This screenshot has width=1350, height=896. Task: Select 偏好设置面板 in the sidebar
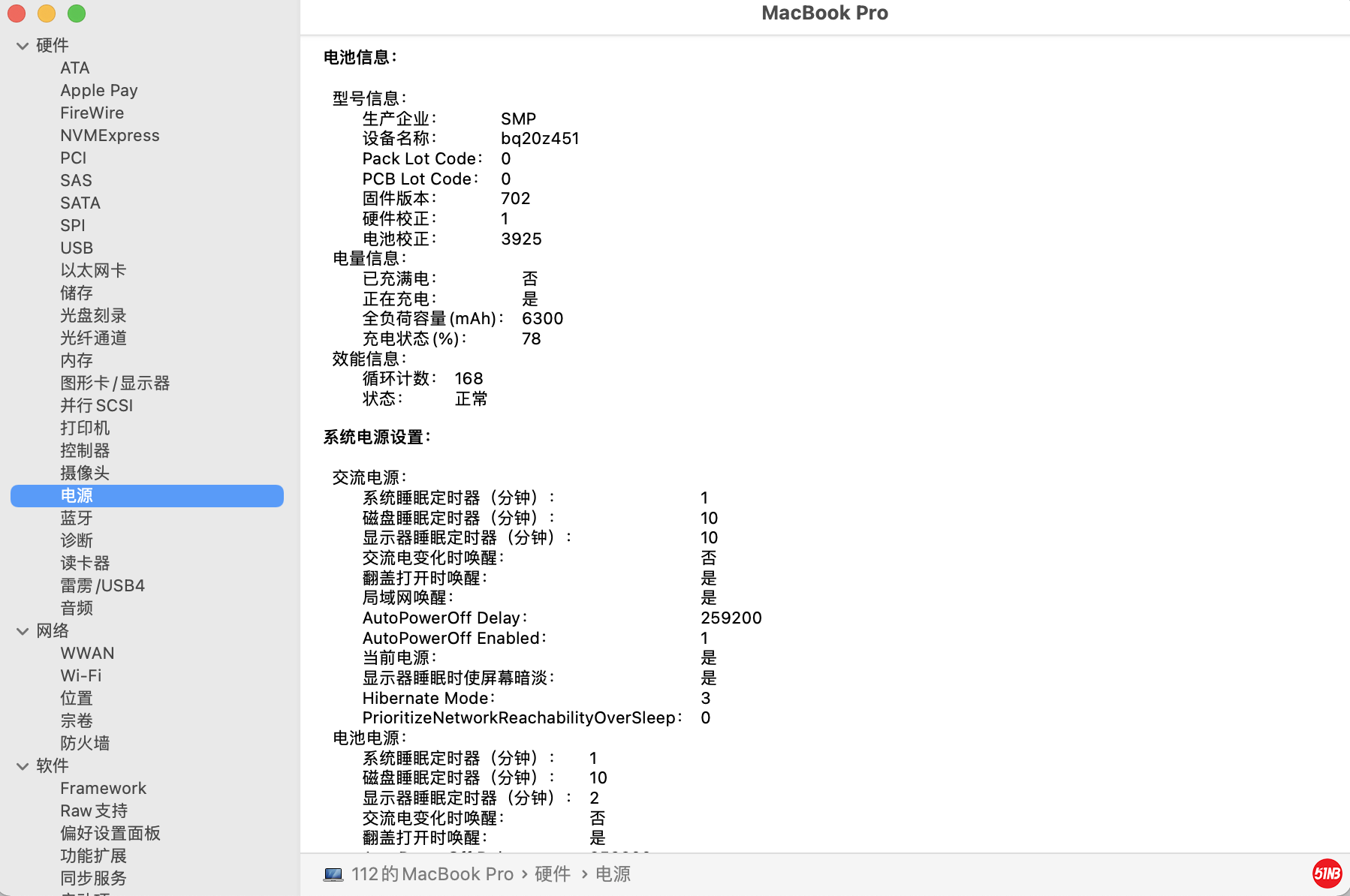(110, 834)
